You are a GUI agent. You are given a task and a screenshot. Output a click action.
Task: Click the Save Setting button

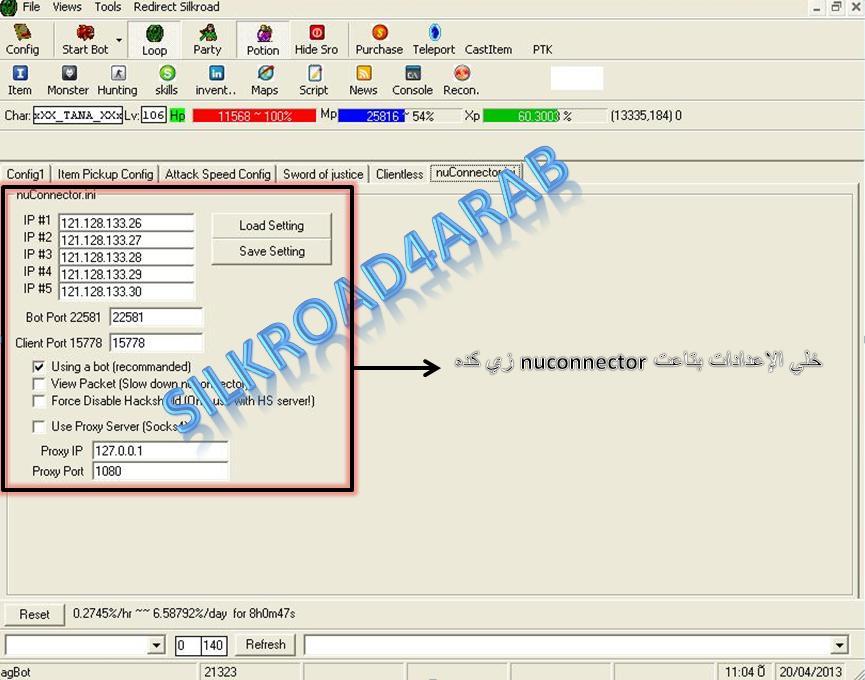click(x=271, y=251)
